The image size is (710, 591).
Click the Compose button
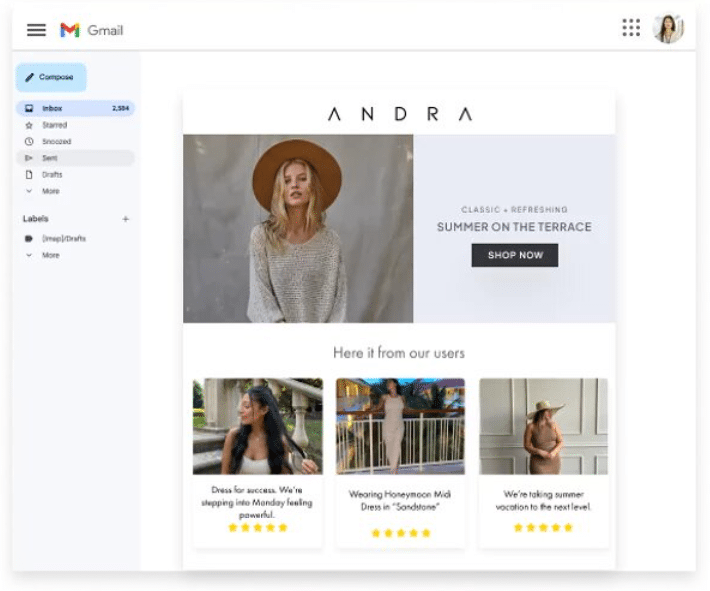[50, 77]
